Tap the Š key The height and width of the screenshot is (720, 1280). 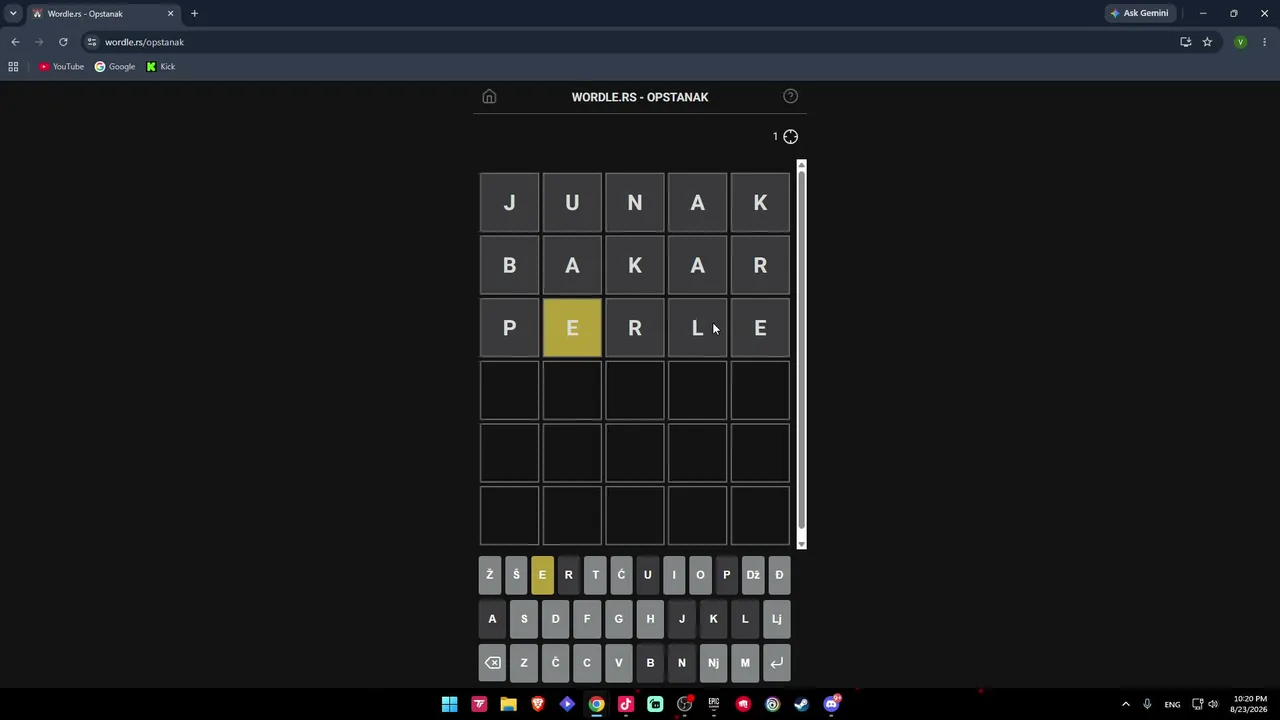click(516, 575)
